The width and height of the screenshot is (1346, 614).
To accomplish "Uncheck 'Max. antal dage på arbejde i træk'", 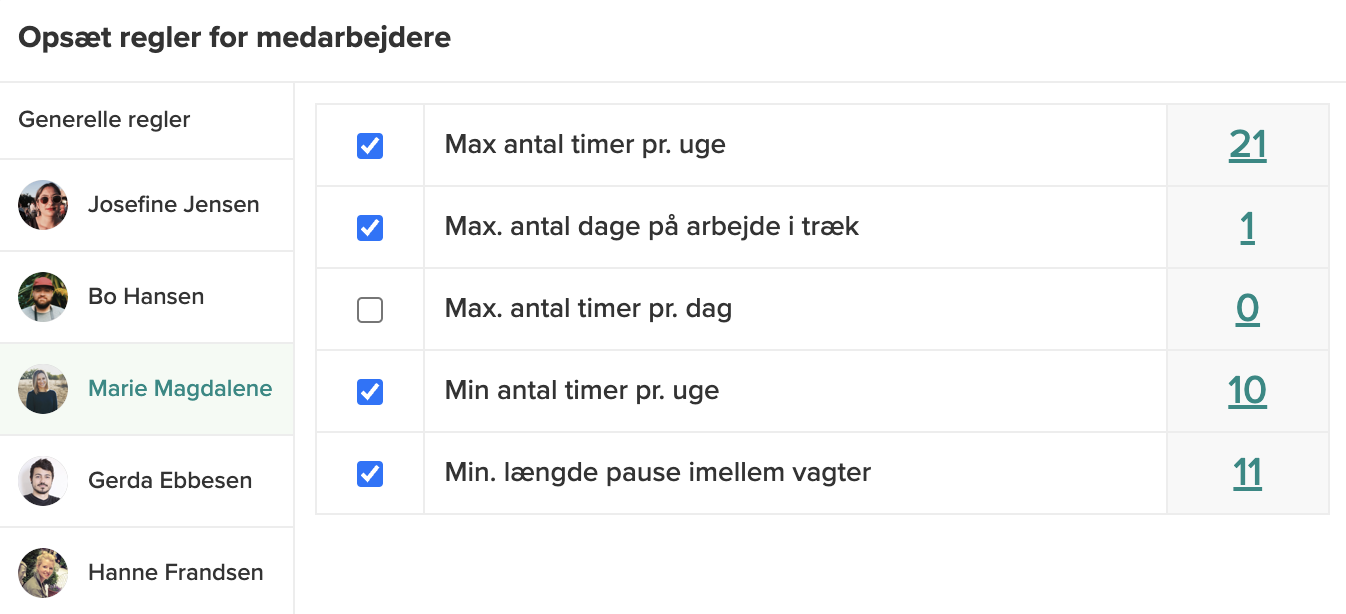I will tap(370, 227).
